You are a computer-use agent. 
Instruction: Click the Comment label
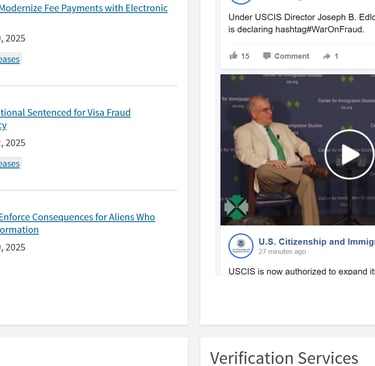pyautogui.click(x=292, y=56)
